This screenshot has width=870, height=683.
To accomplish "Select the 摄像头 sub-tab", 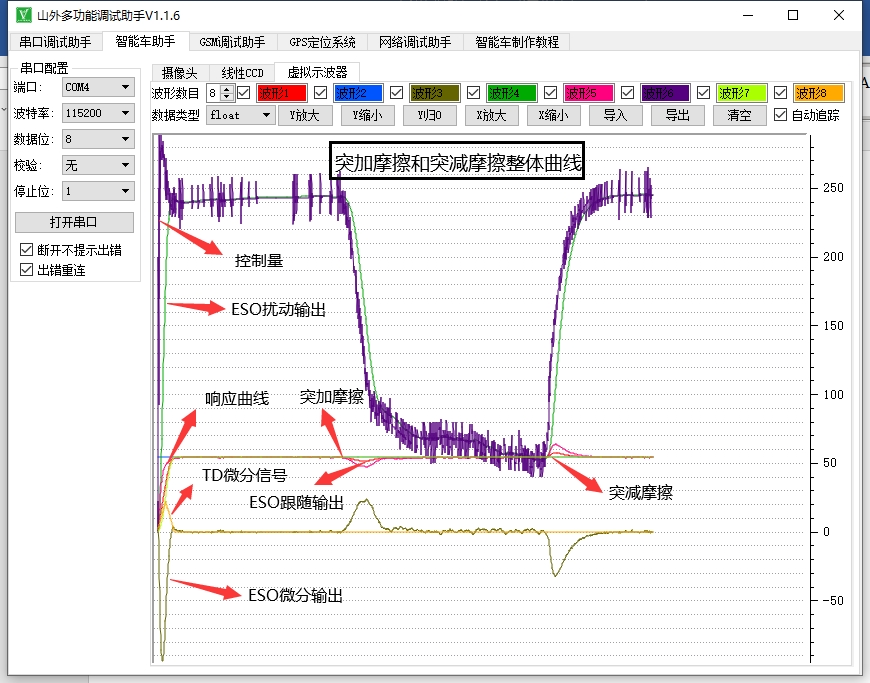I will (180, 73).
